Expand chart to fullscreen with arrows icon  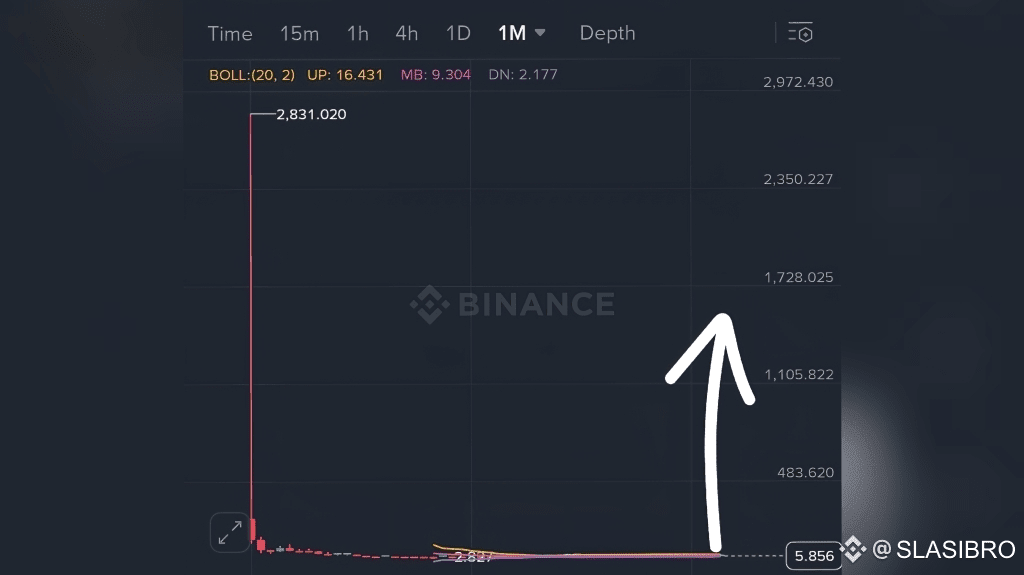pyautogui.click(x=230, y=533)
